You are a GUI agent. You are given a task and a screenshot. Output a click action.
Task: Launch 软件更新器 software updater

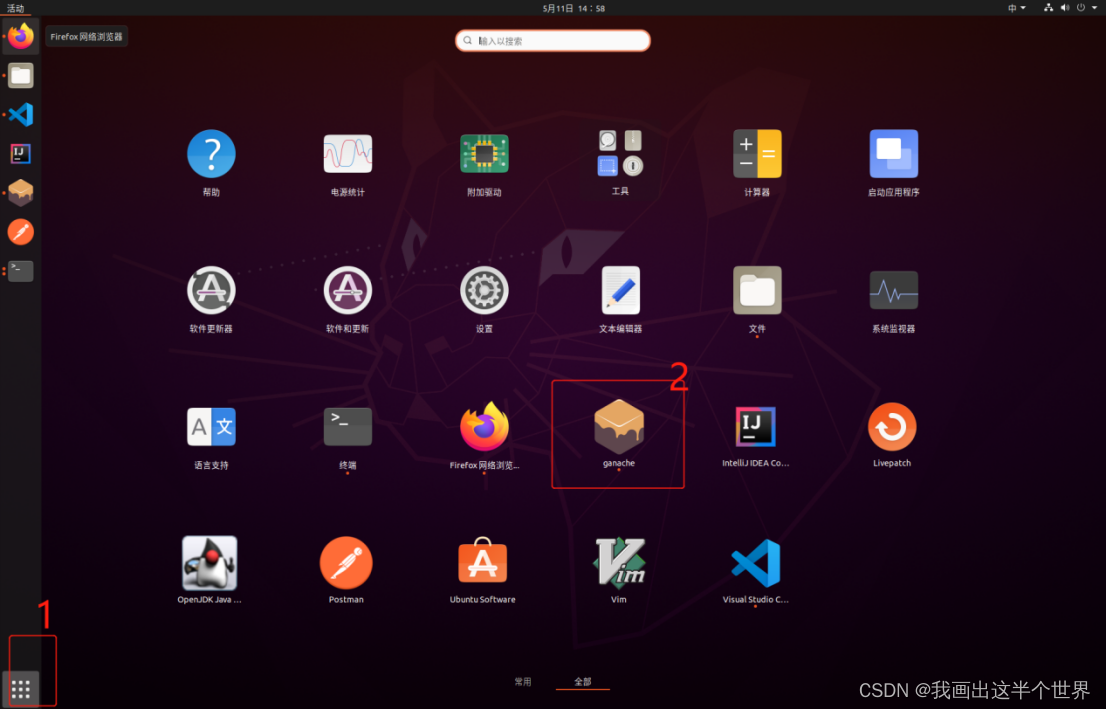click(211, 290)
